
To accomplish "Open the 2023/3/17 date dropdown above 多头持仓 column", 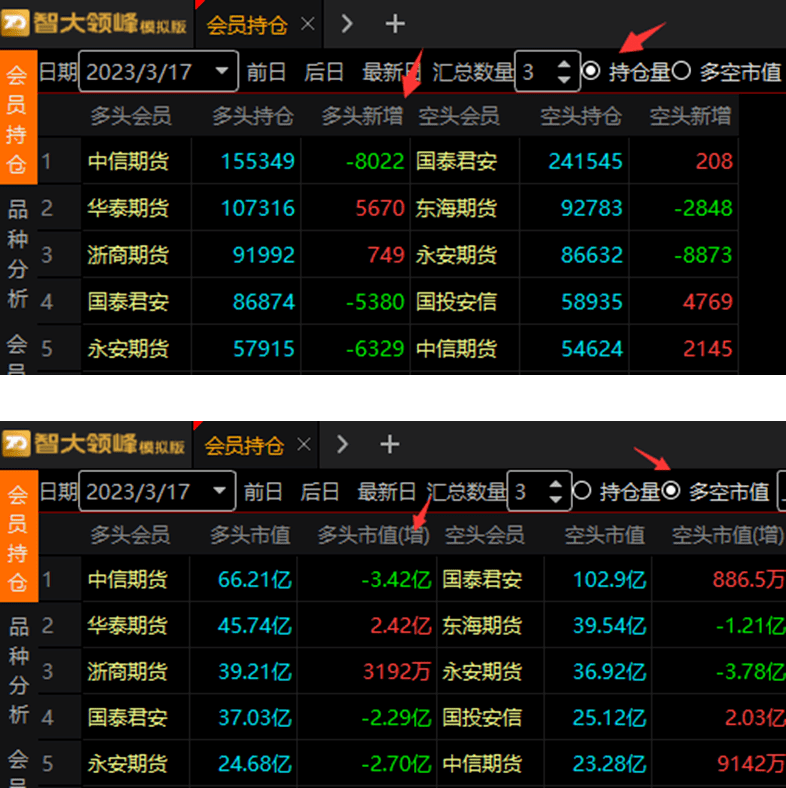I will (221, 72).
